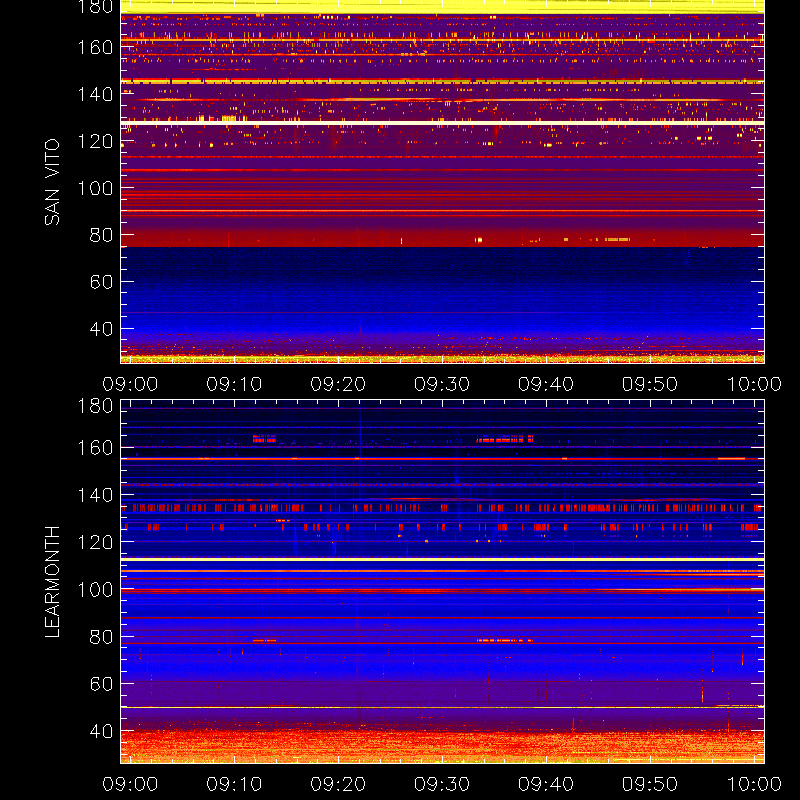Select the 140 tick label on Learmonth axis
Screen dimensions: 800x800
95,495
